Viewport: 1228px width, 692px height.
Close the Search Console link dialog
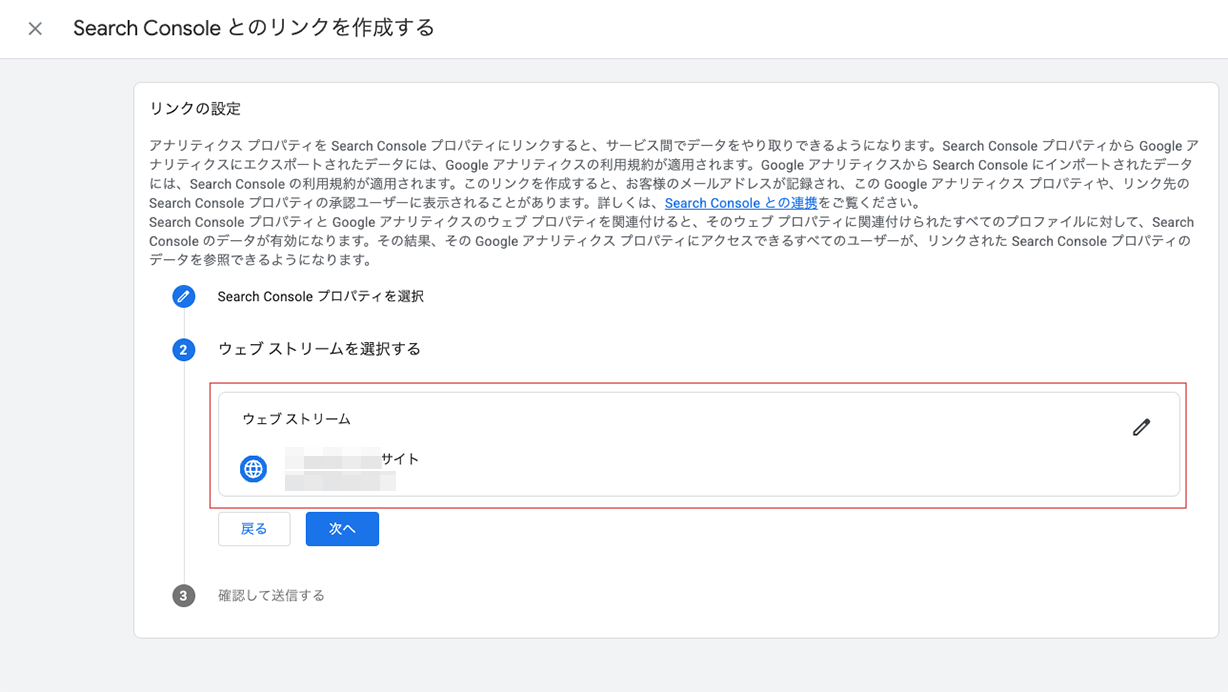[x=35, y=29]
